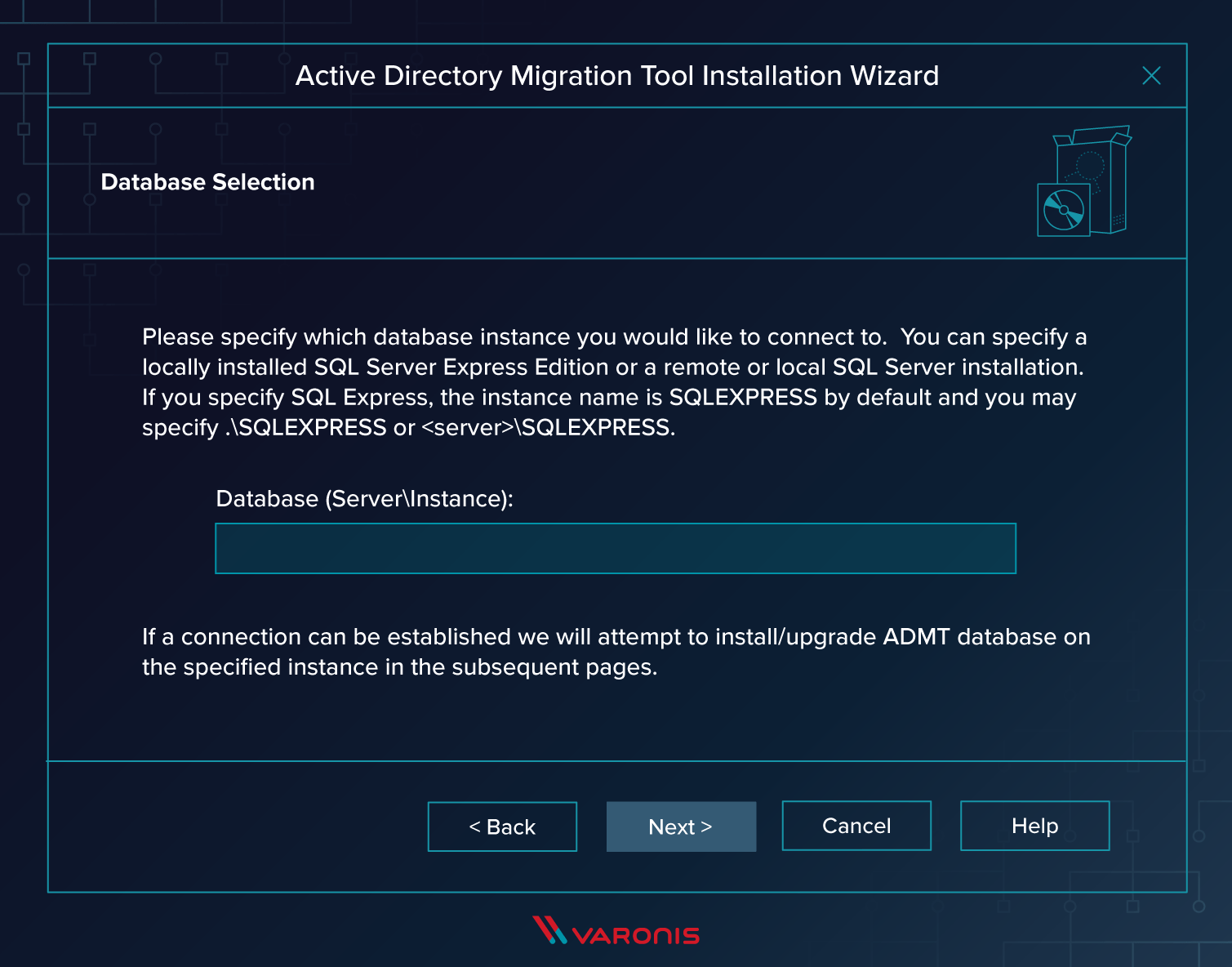Click the X close icon in the title bar
This screenshot has width=1232, height=967.
tap(1152, 76)
